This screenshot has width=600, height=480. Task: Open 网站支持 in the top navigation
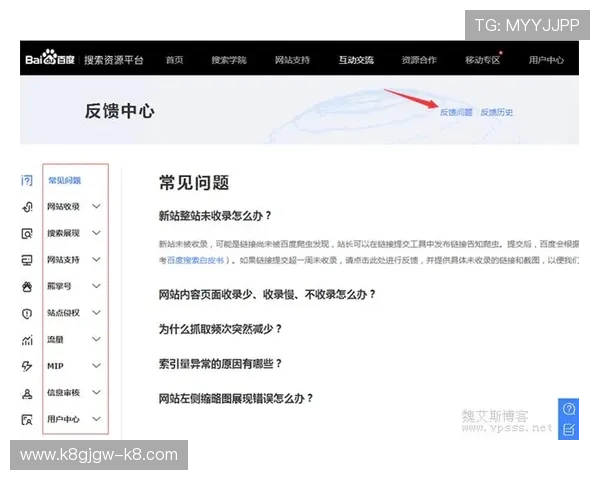(x=292, y=60)
